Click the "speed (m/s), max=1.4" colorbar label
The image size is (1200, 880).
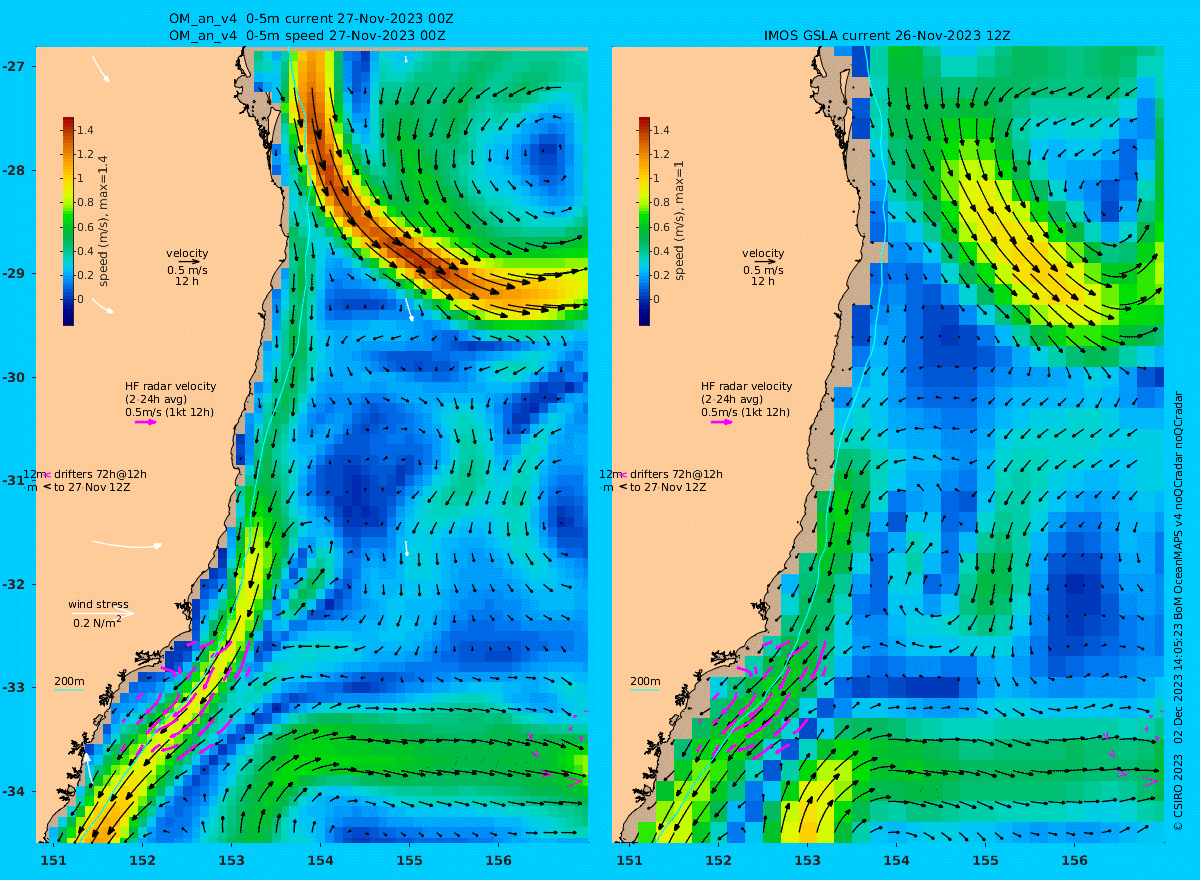click(103, 221)
